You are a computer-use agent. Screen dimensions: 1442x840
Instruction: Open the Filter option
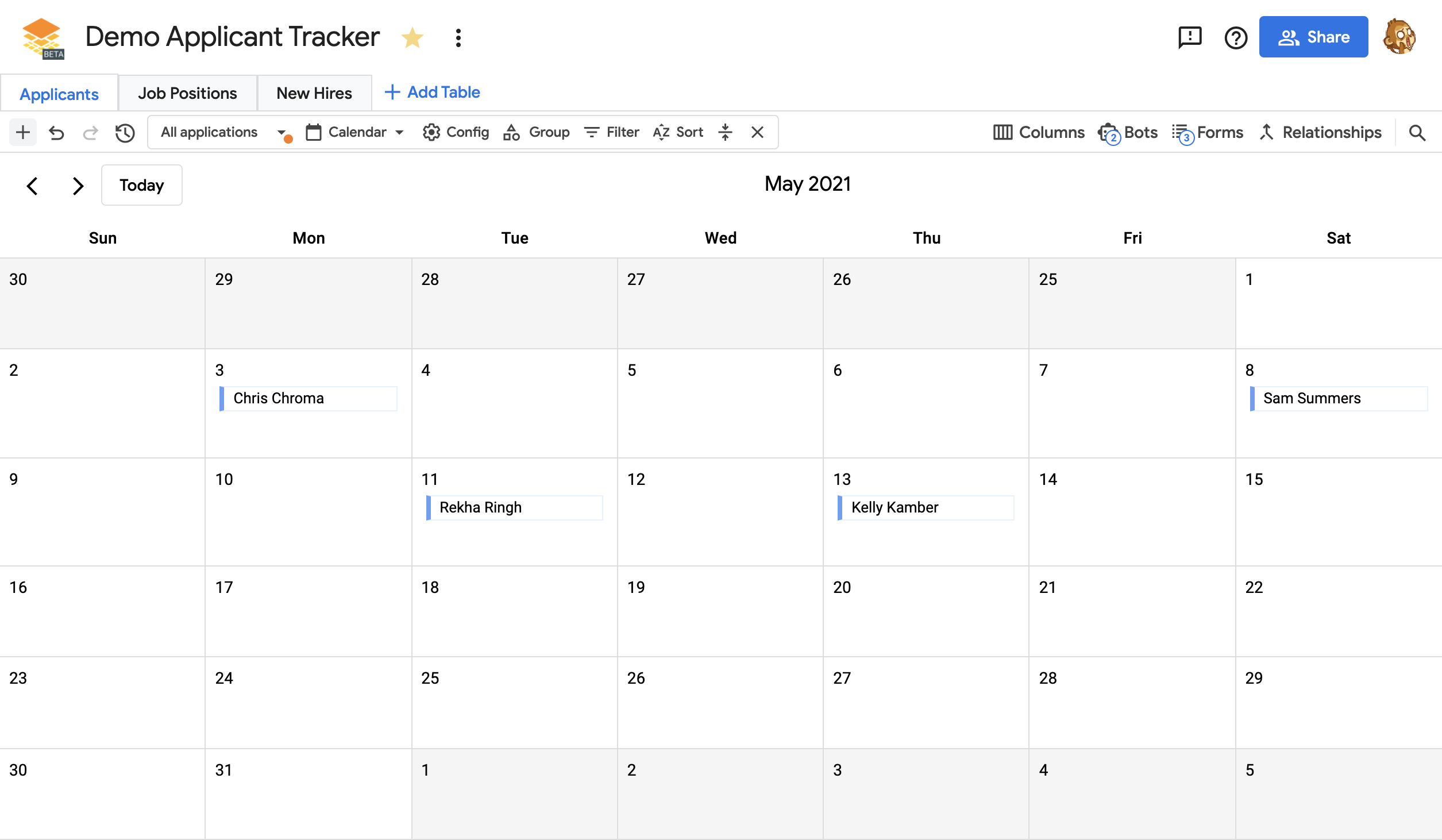(x=611, y=132)
